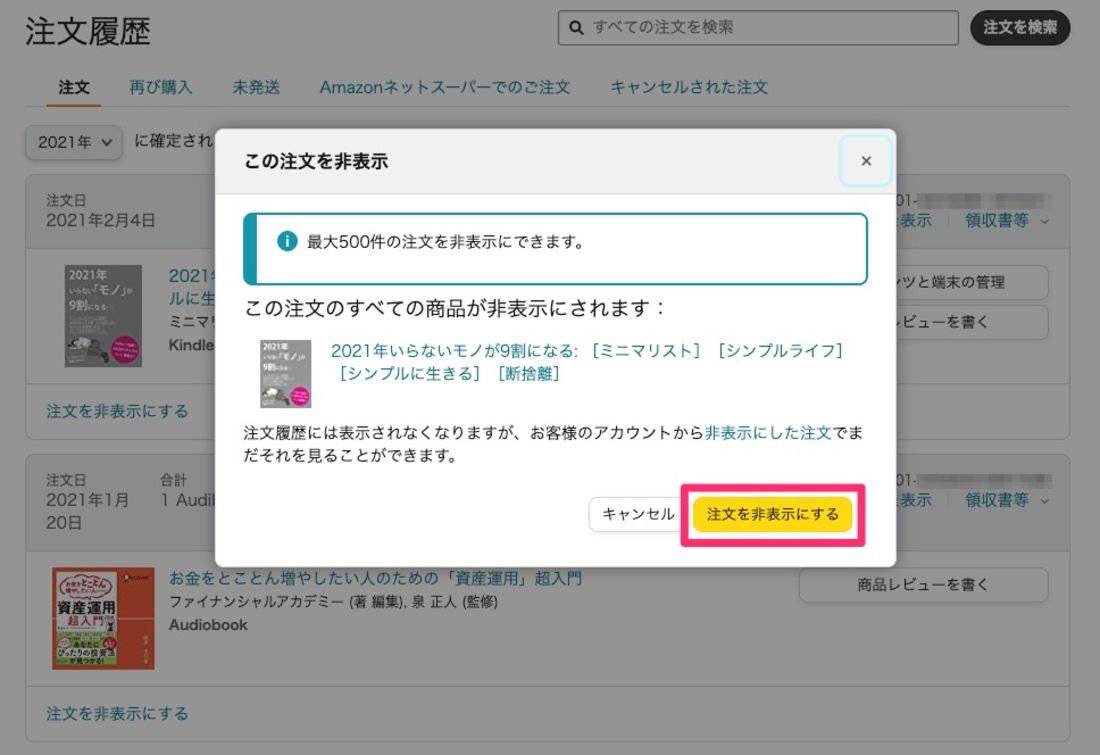Image resolution: width=1100 pixels, height=755 pixels.
Task: Click the info icon in blue notice
Action: click(287, 241)
